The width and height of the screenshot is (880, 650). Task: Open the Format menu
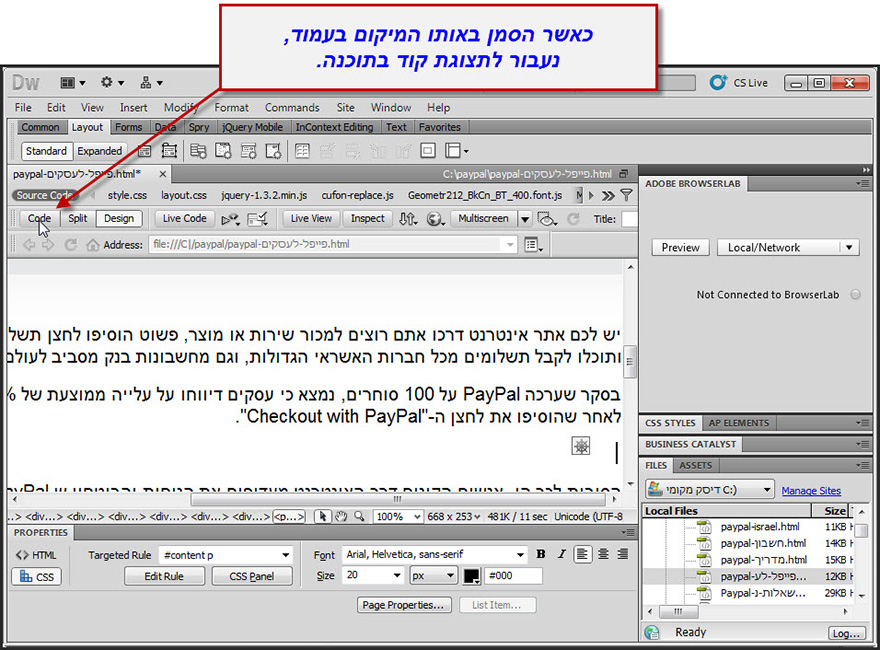[x=231, y=107]
